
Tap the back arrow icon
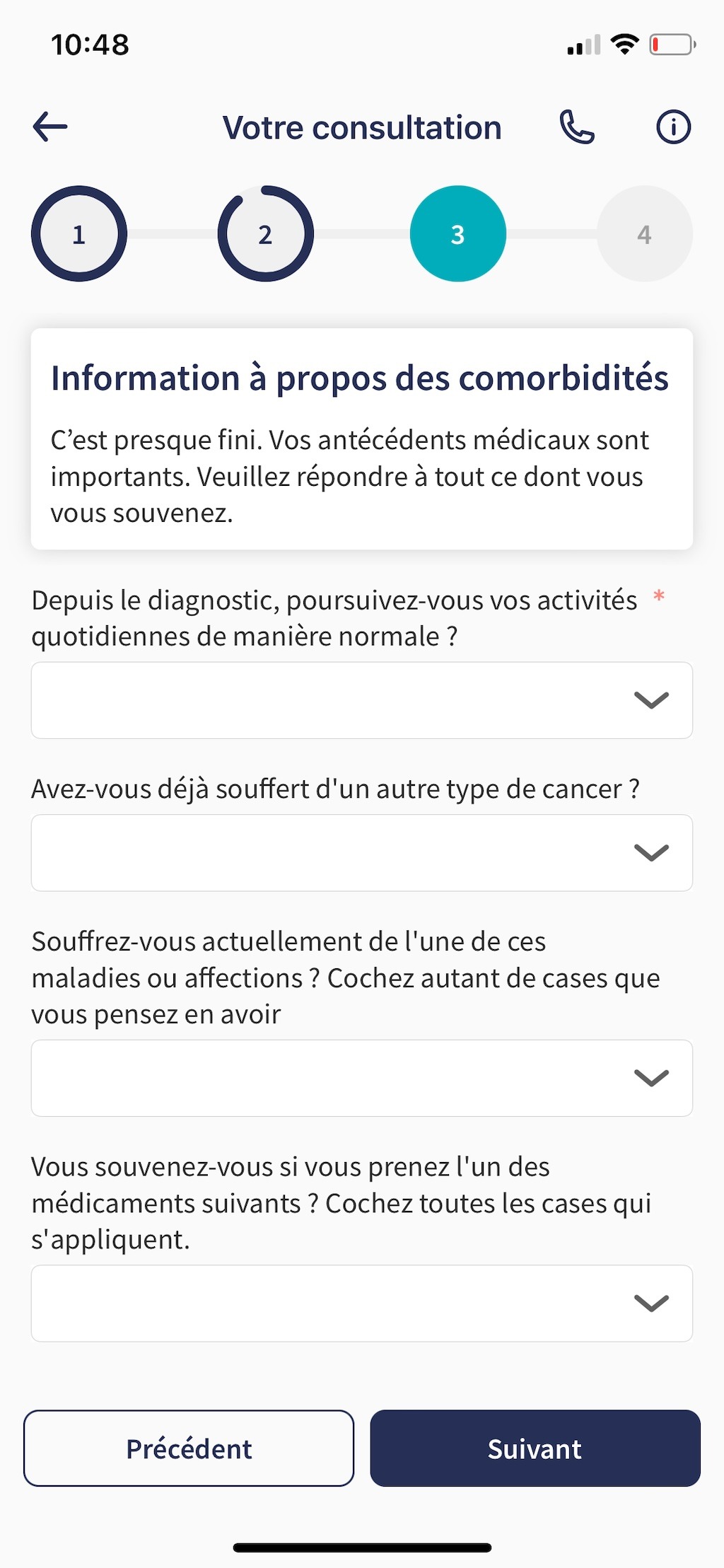pos(50,127)
